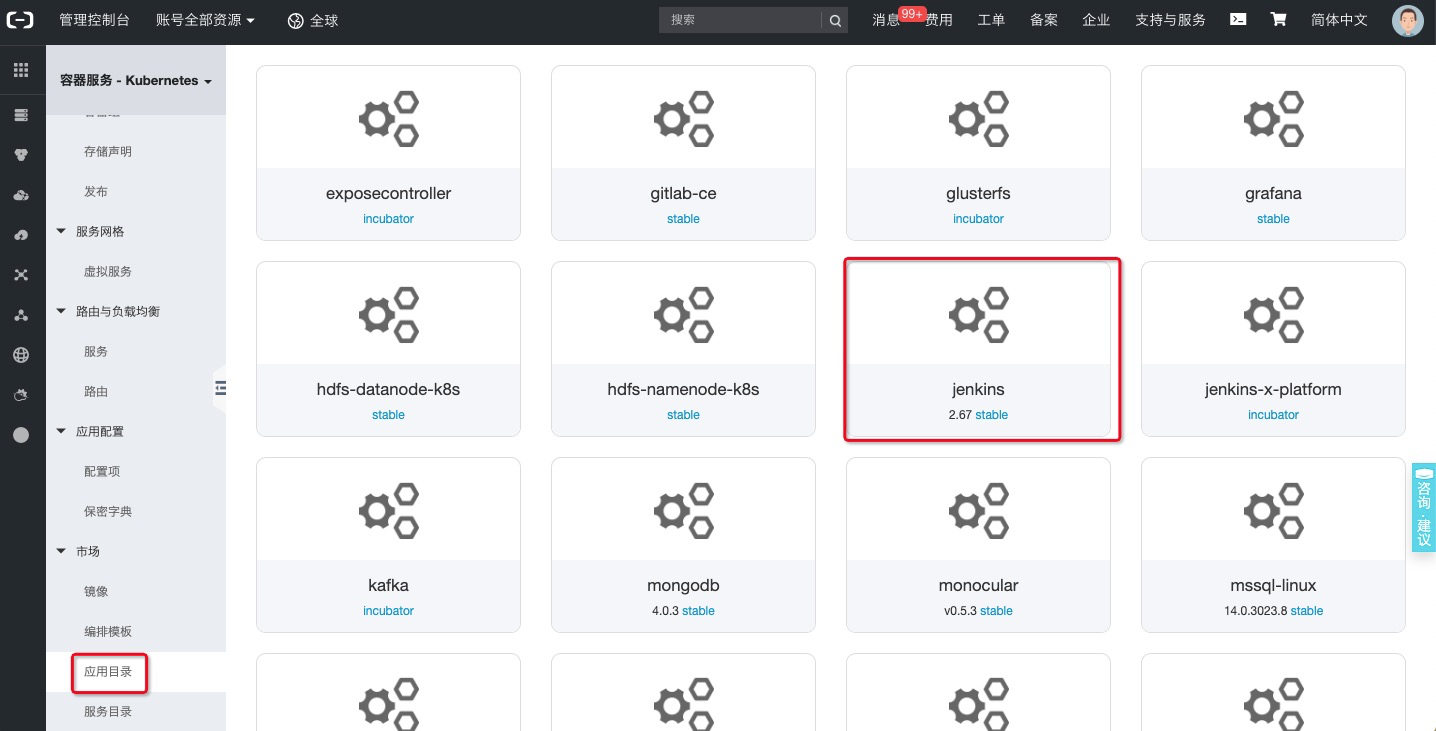Click the grafana gears icon
The height and width of the screenshot is (731, 1436).
[1273, 120]
